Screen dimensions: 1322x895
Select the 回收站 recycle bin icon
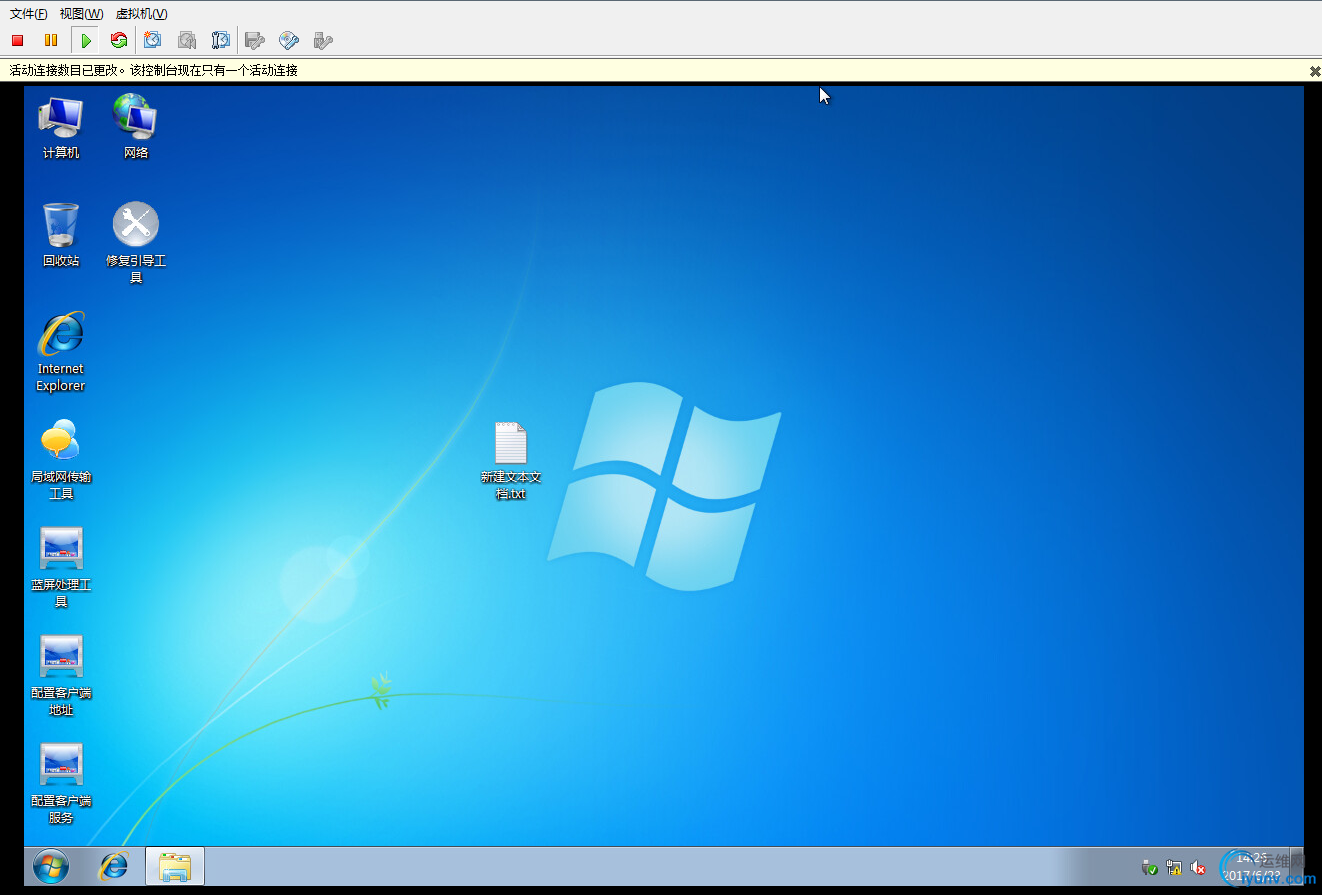(61, 235)
